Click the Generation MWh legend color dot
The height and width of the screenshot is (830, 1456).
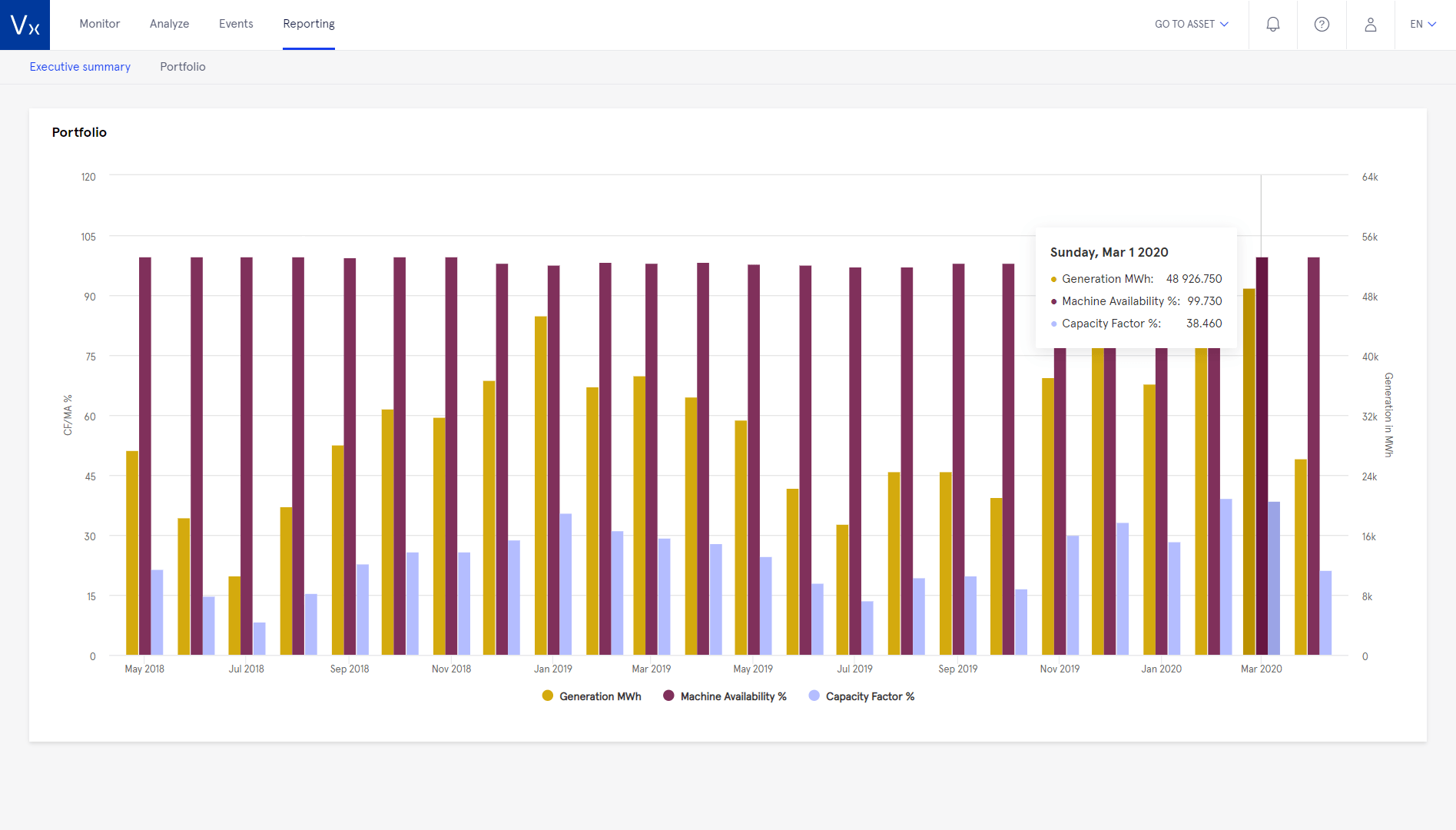point(548,696)
